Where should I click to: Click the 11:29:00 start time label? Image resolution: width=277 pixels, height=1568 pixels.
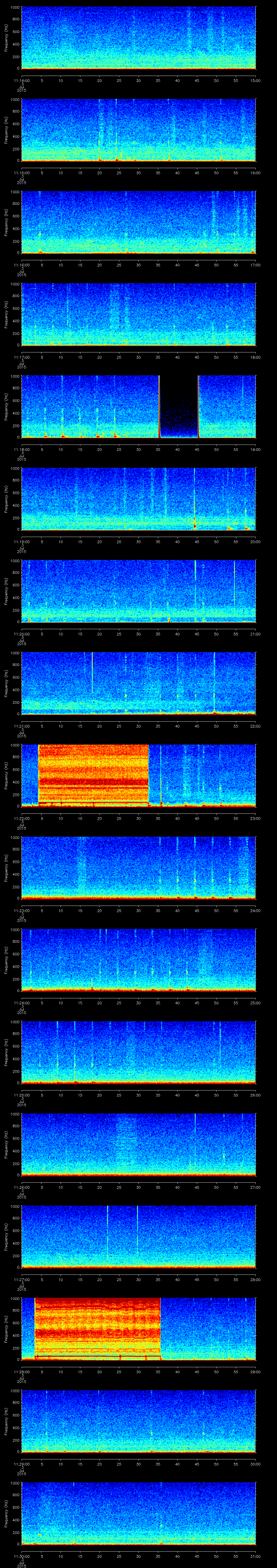[21, 1464]
